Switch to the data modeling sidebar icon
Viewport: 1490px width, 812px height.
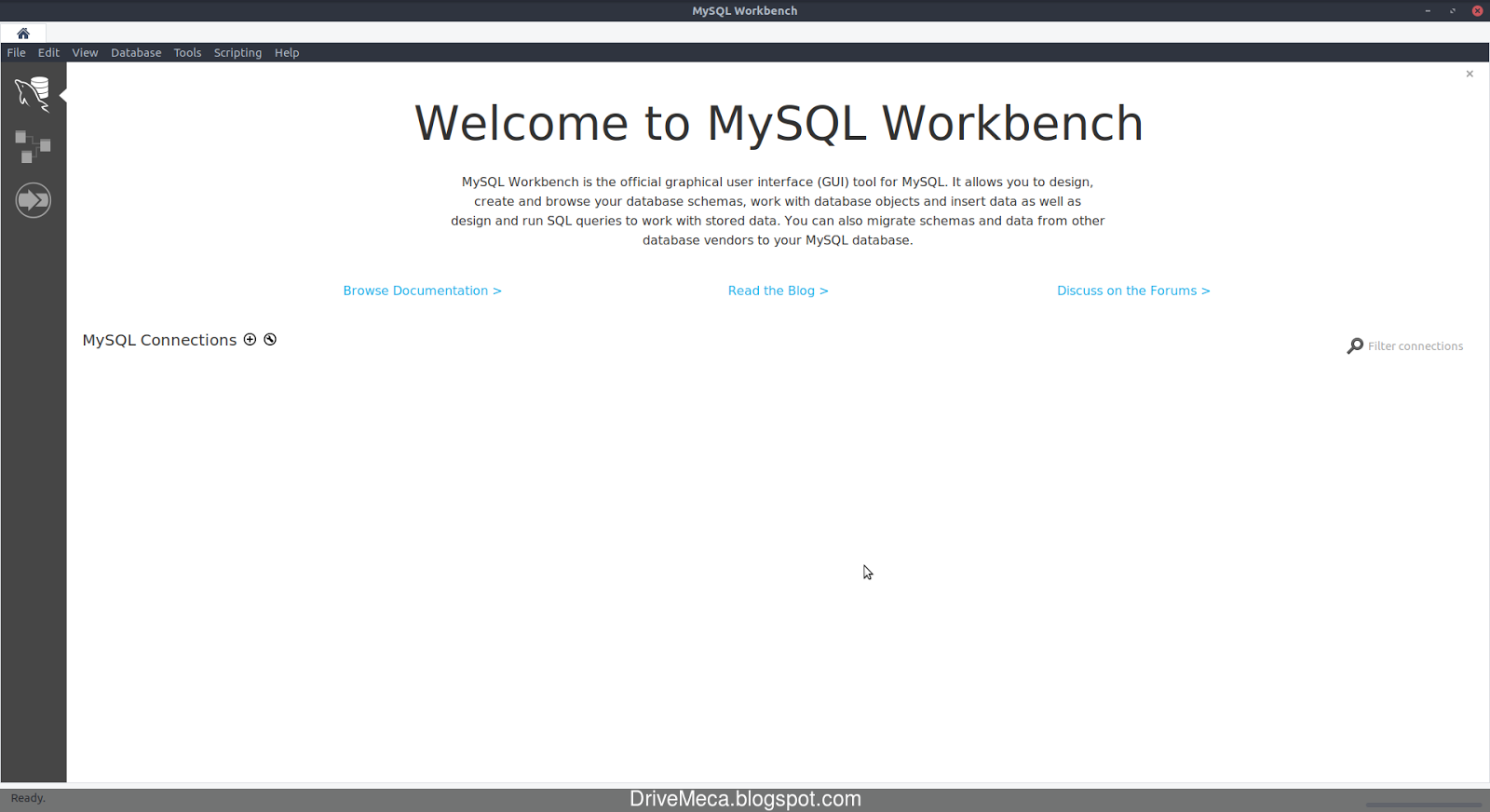point(33,147)
